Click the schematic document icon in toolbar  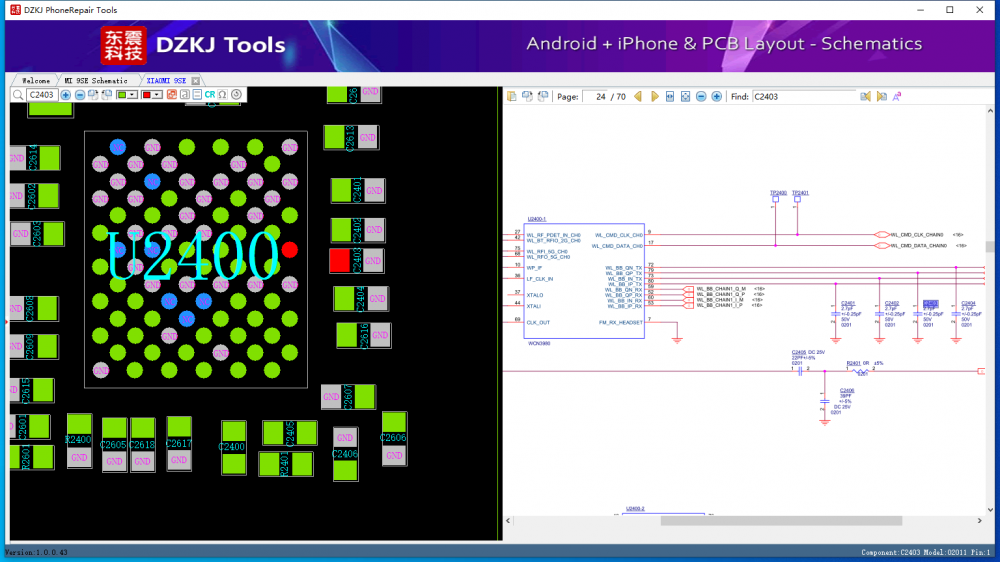coord(511,96)
